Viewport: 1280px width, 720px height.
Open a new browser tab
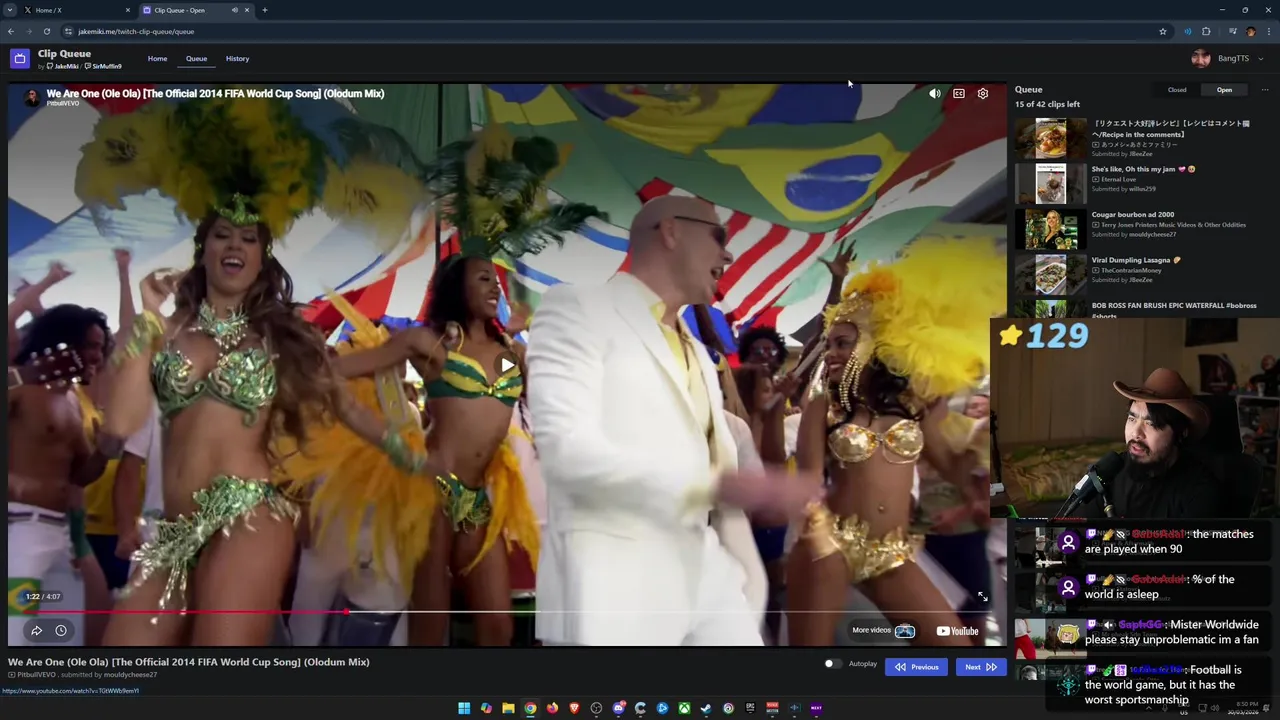(265, 10)
